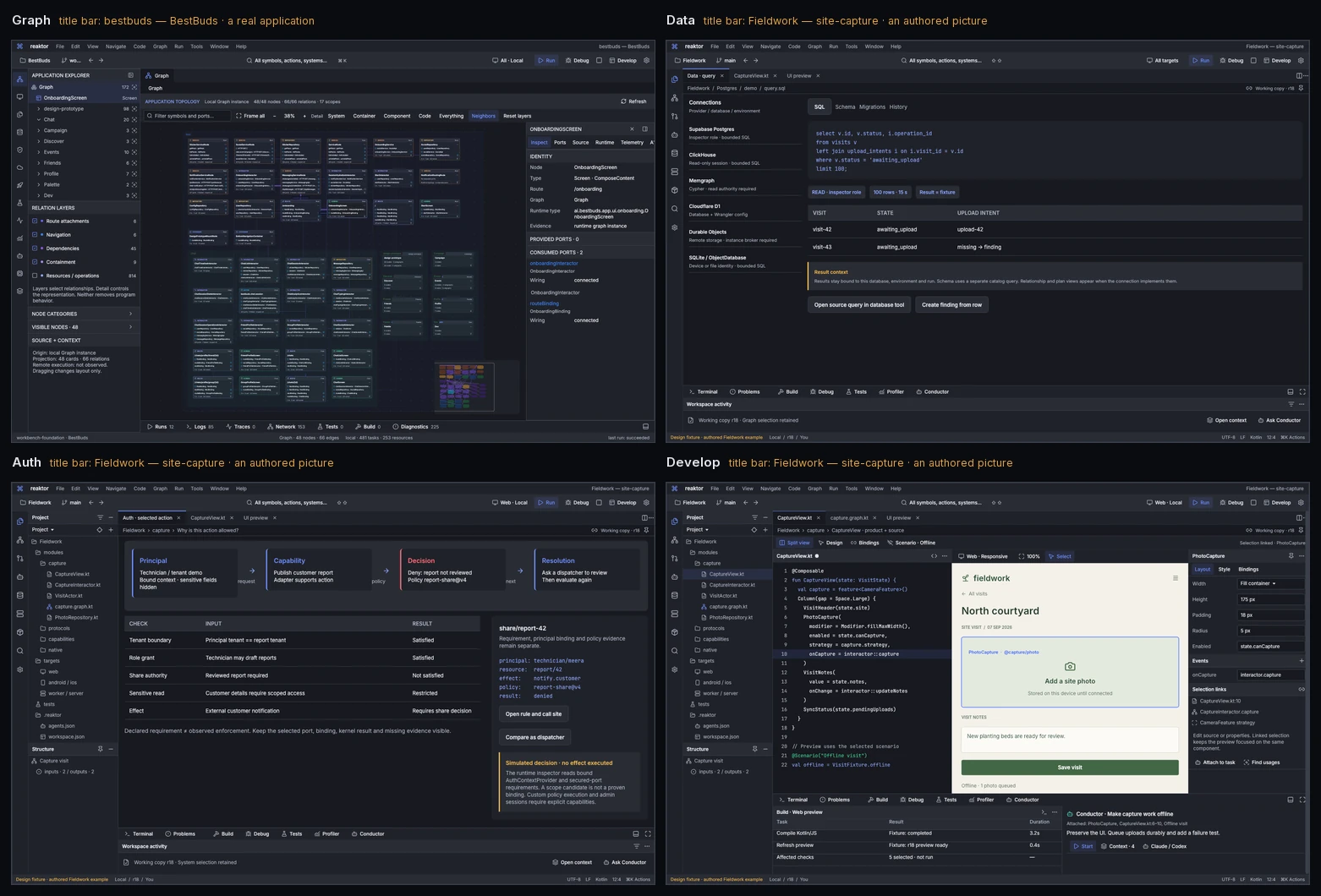Enable the Resources / operations layer checkbox in Graph window

tap(35, 276)
